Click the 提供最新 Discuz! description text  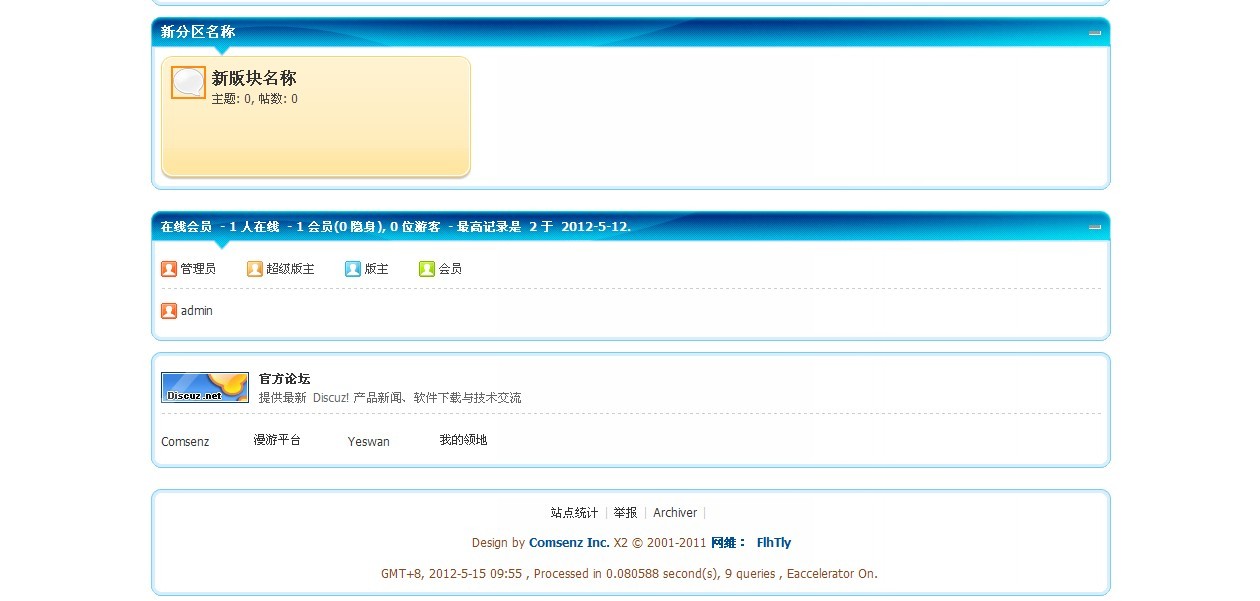click(x=390, y=398)
